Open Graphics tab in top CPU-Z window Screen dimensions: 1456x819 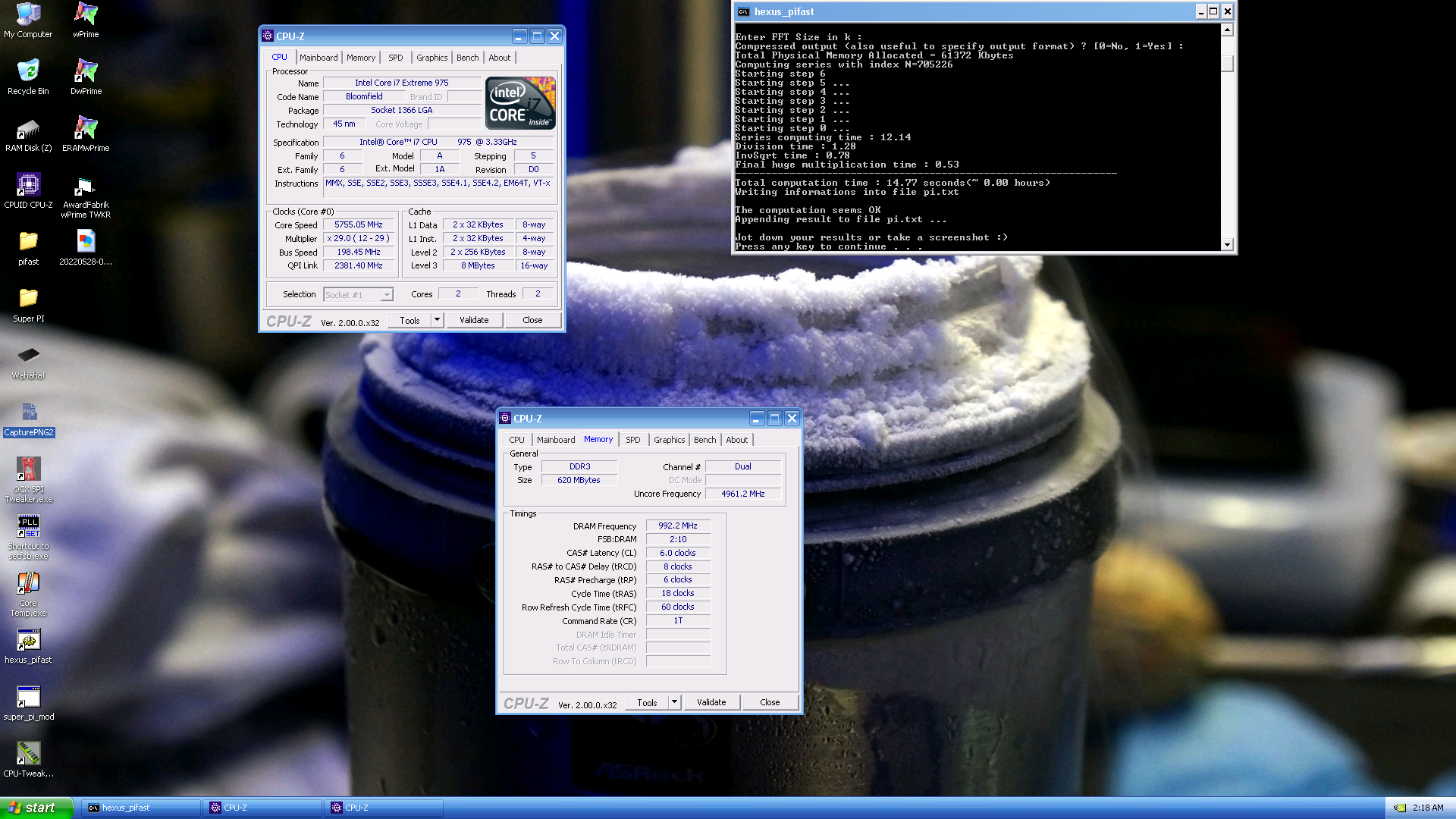coord(432,58)
